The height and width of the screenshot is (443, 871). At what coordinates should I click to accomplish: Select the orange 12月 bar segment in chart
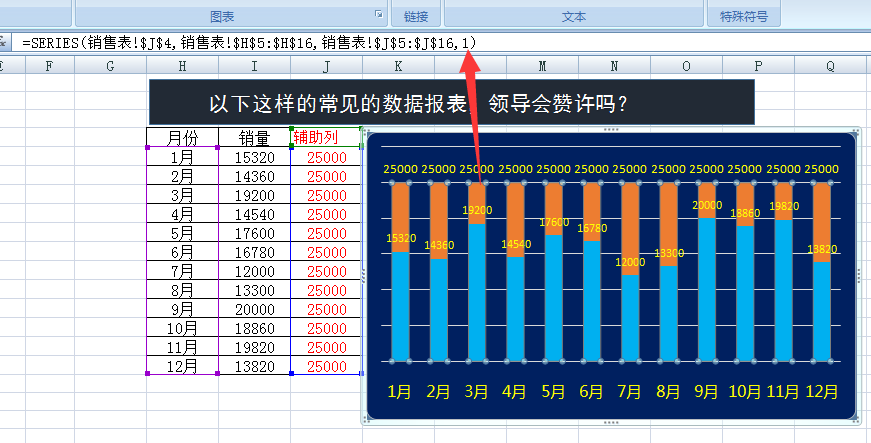click(x=822, y=222)
